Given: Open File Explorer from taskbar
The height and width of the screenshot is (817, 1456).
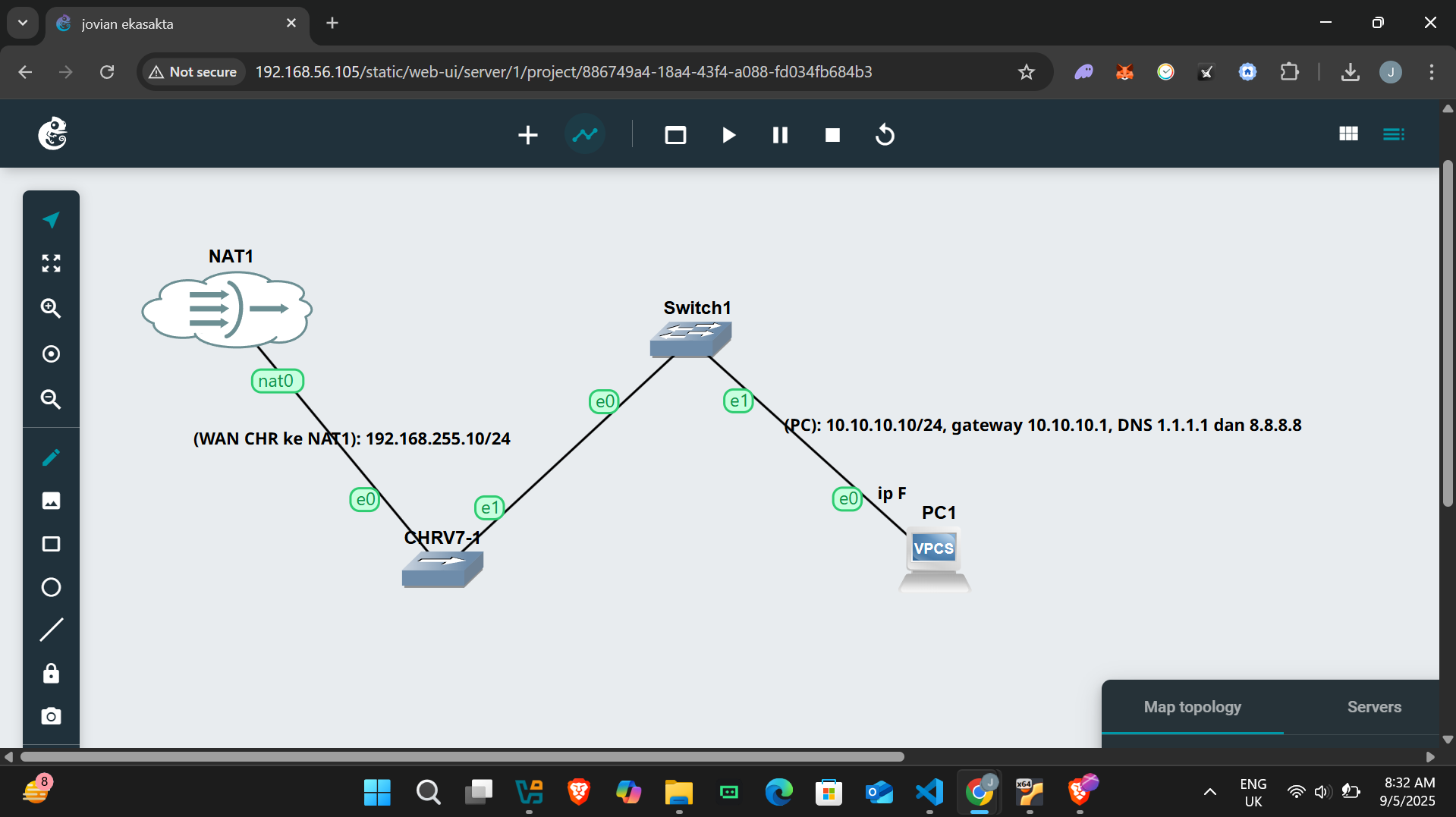Looking at the screenshot, I should coord(678,793).
